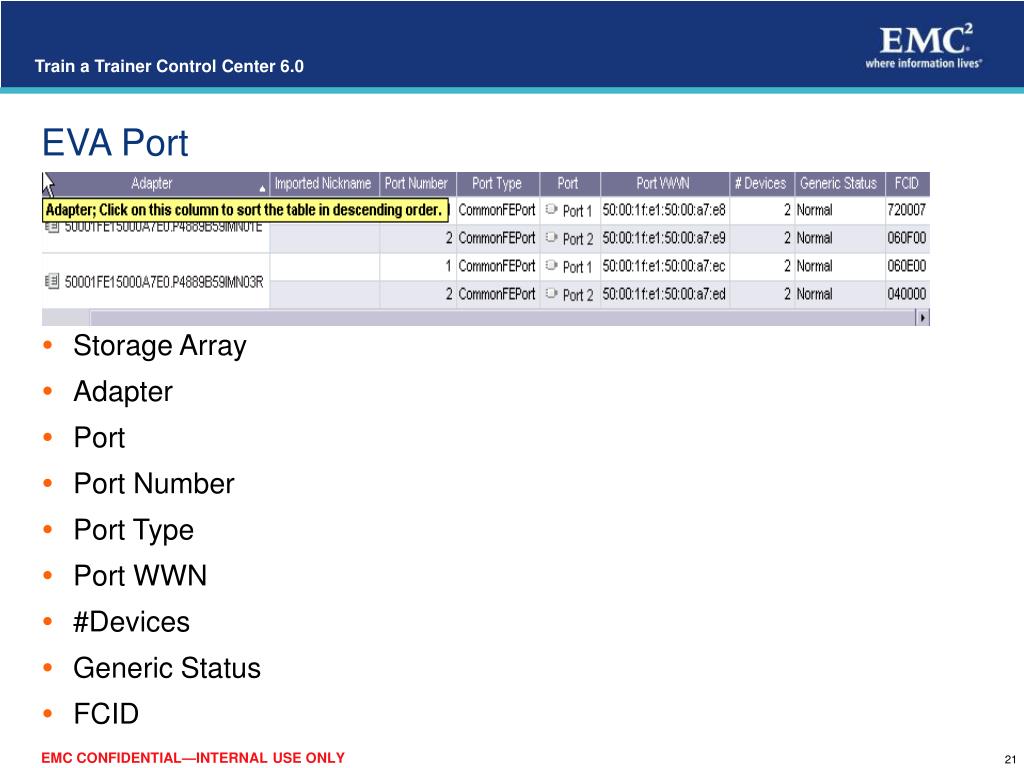This screenshot has width=1024, height=768.
Task: Click Port Number value 2 in the a7:e9 row
Action: 449,238
